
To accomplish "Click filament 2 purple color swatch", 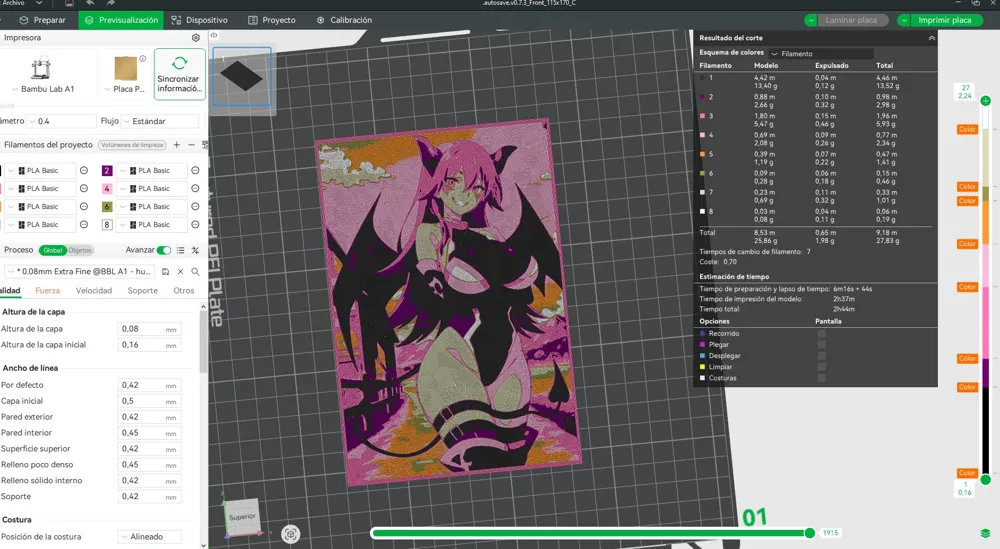I will click(x=107, y=170).
